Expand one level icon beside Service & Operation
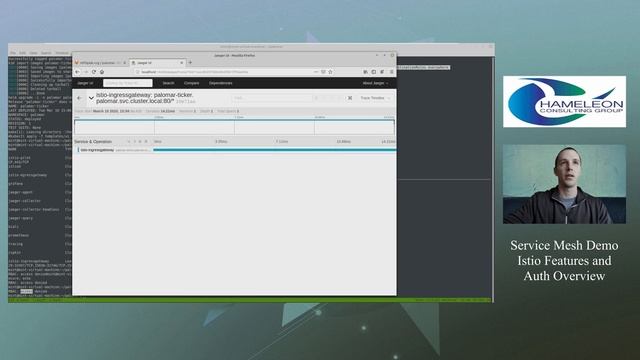The height and width of the screenshot is (360, 640). coord(129,142)
